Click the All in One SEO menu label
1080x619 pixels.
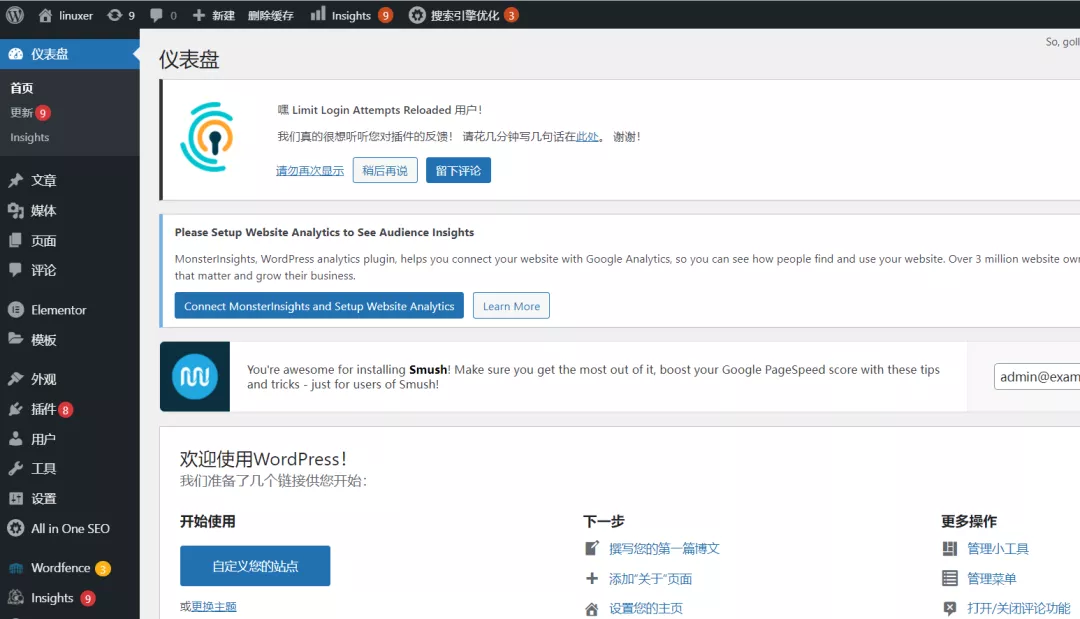tap(70, 528)
